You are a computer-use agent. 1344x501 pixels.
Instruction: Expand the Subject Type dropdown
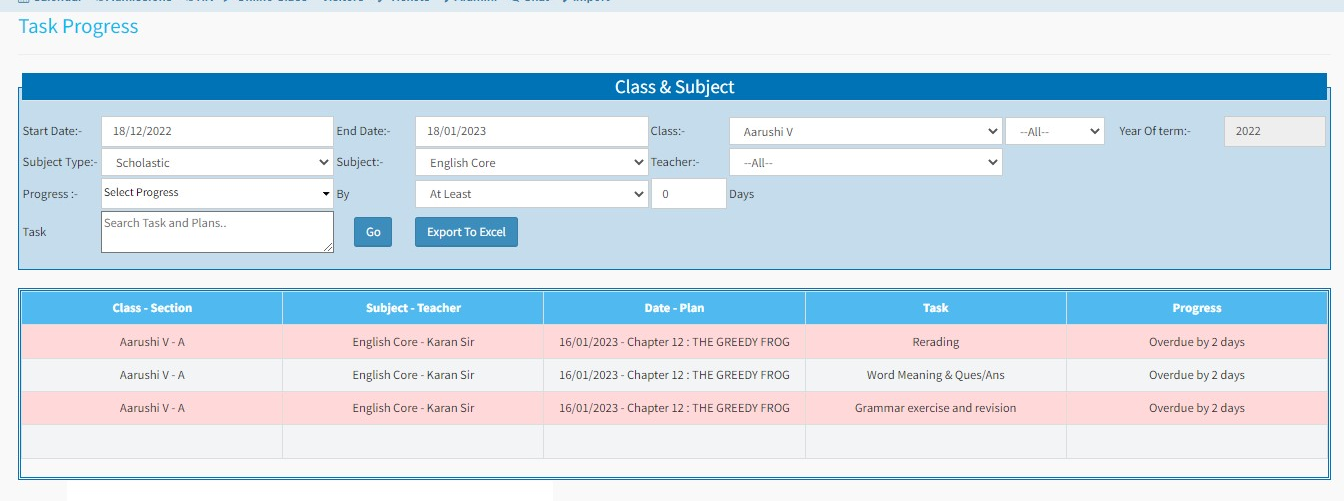[216, 162]
